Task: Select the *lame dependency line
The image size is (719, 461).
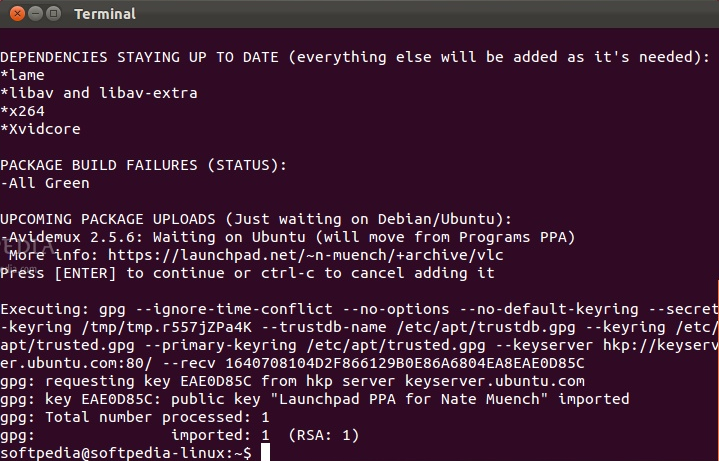Action: [x=22, y=75]
